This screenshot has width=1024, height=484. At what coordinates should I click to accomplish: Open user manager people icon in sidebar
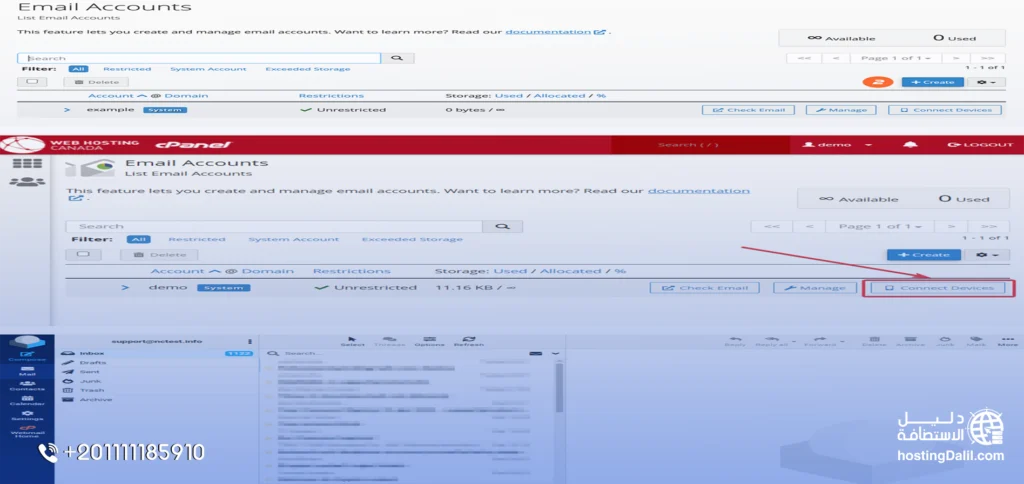tap(27, 182)
